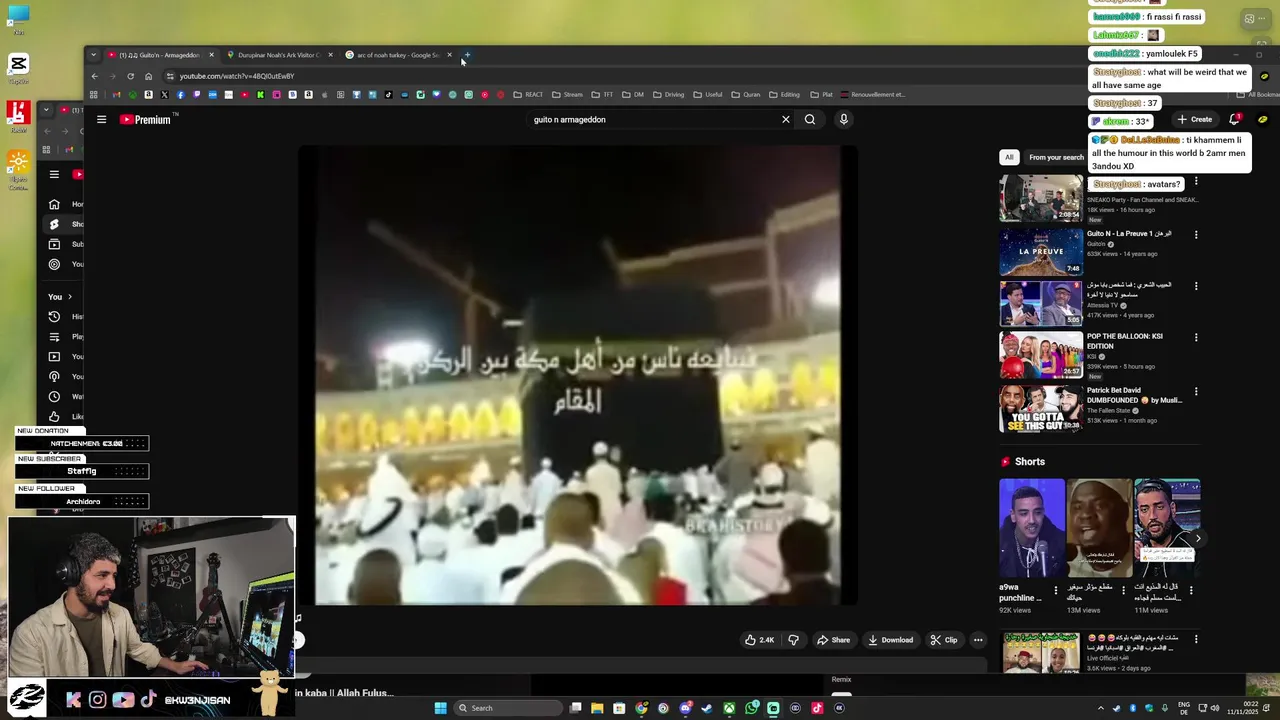1280x720 pixels.
Task: Open the tab search dropdown arrow
Action: [93, 55]
